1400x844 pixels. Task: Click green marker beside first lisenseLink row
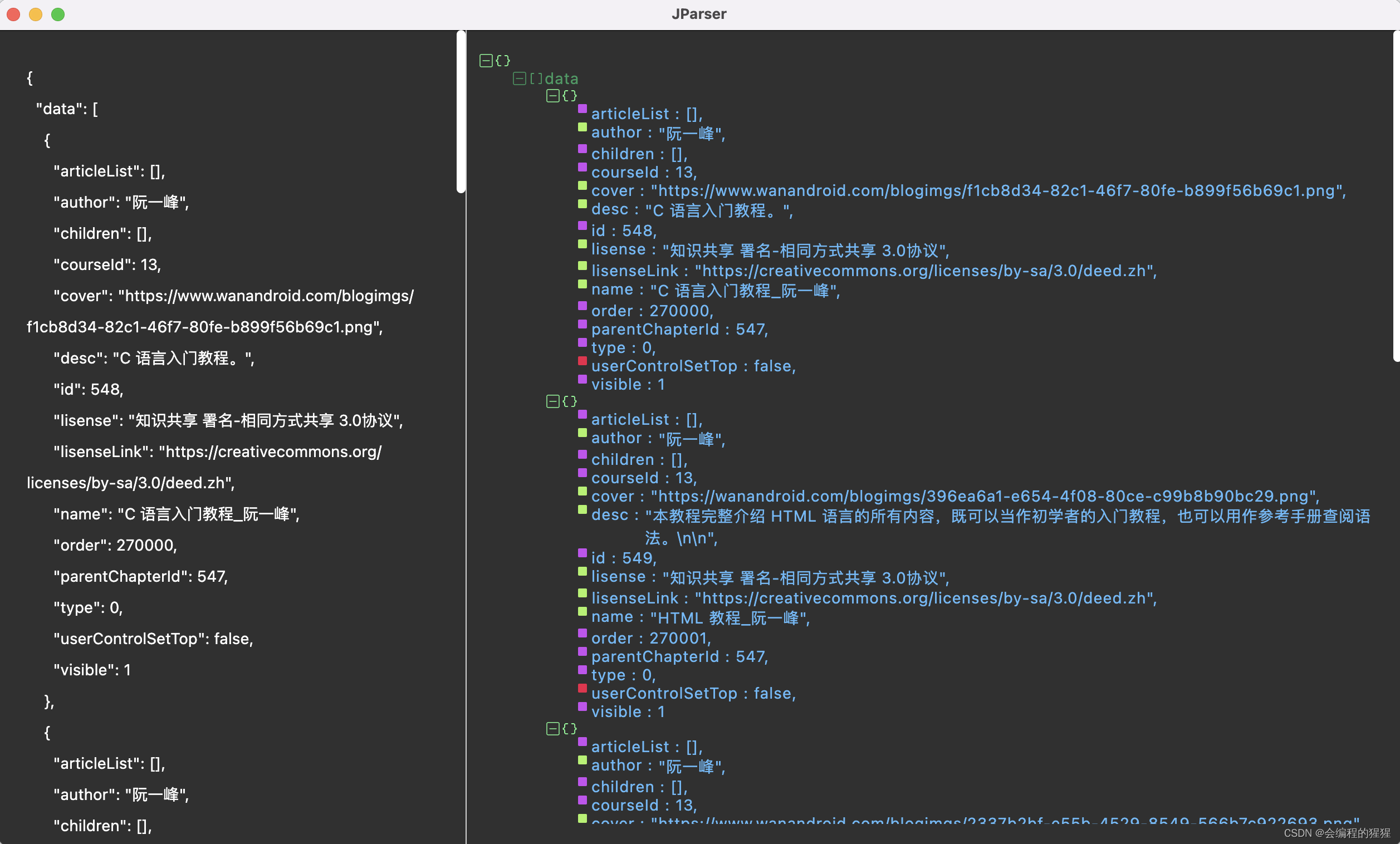[582, 265]
